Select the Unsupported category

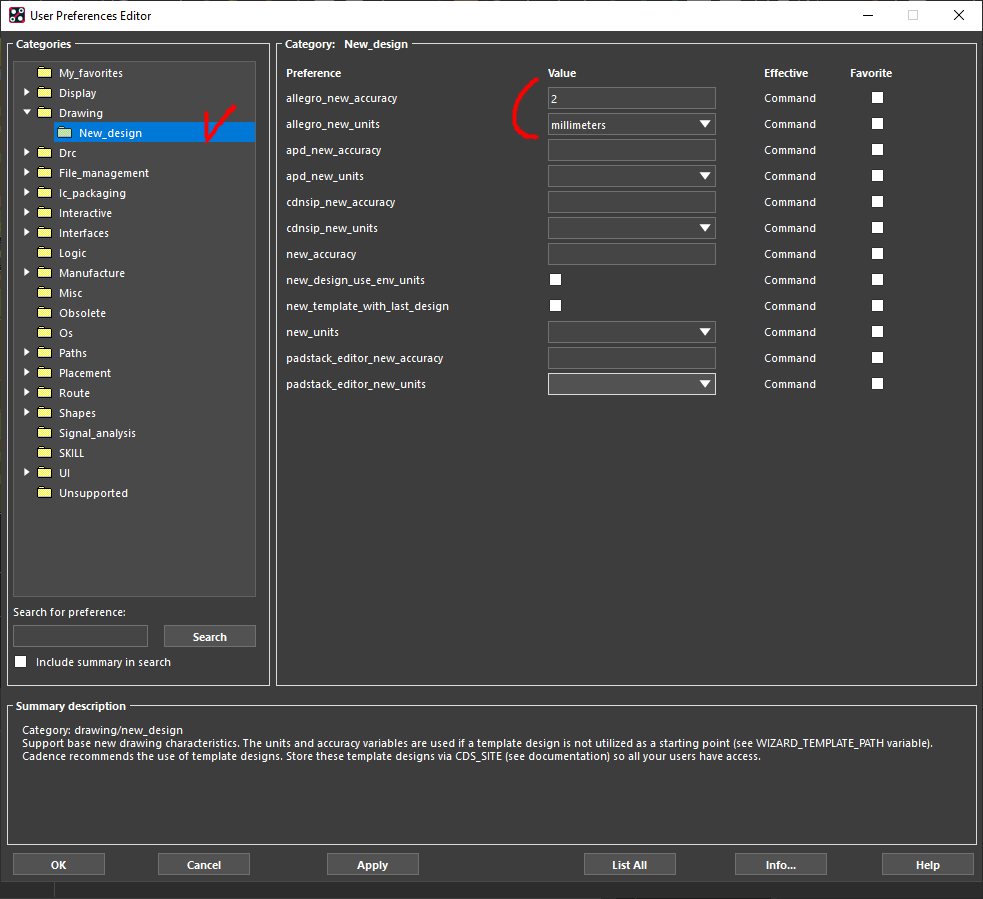[93, 493]
